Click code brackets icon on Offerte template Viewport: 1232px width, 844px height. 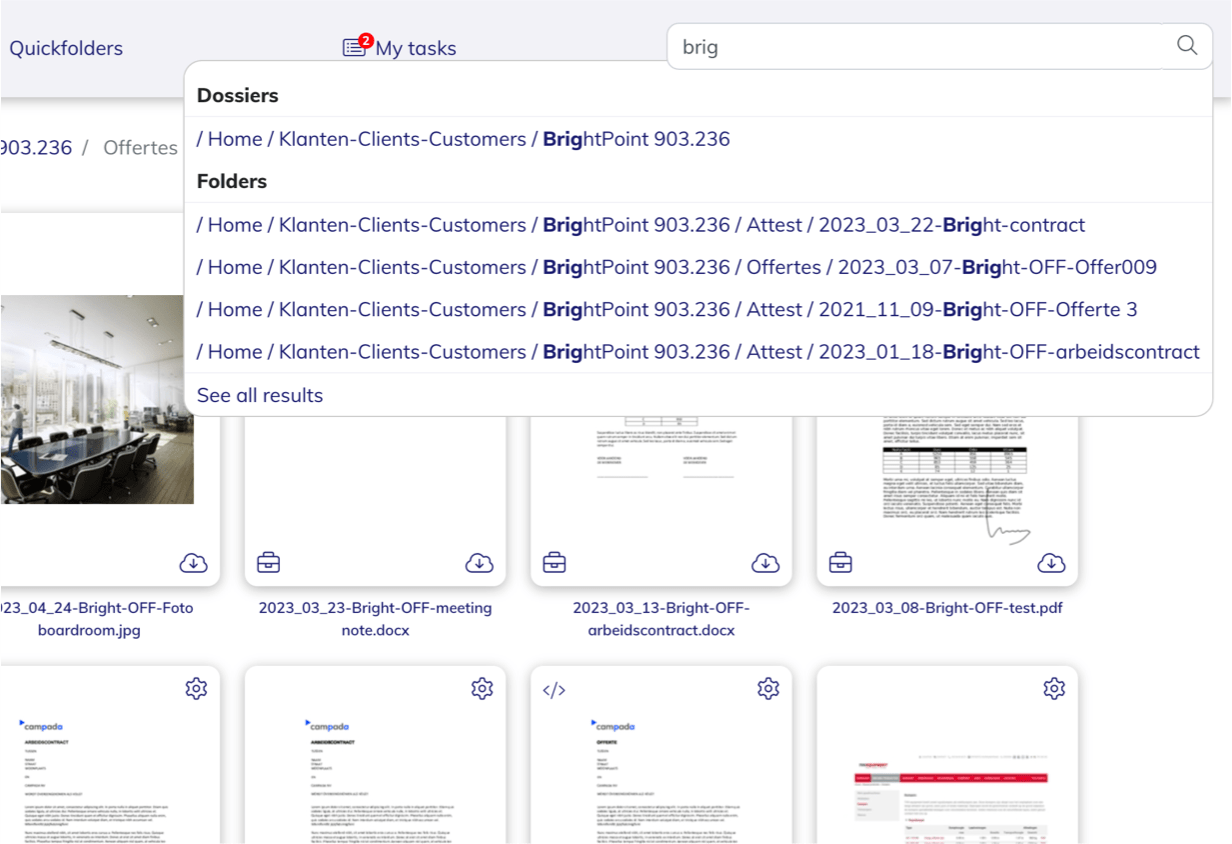554,689
